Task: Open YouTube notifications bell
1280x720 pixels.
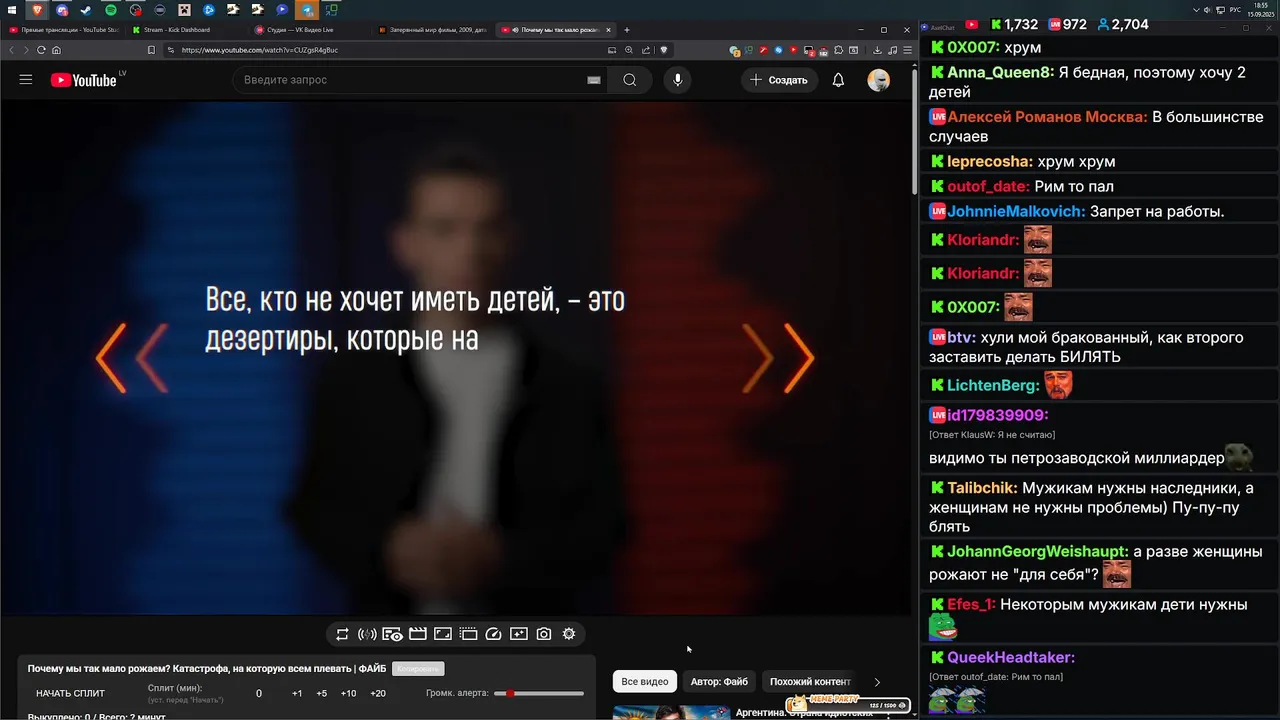Action: point(838,80)
